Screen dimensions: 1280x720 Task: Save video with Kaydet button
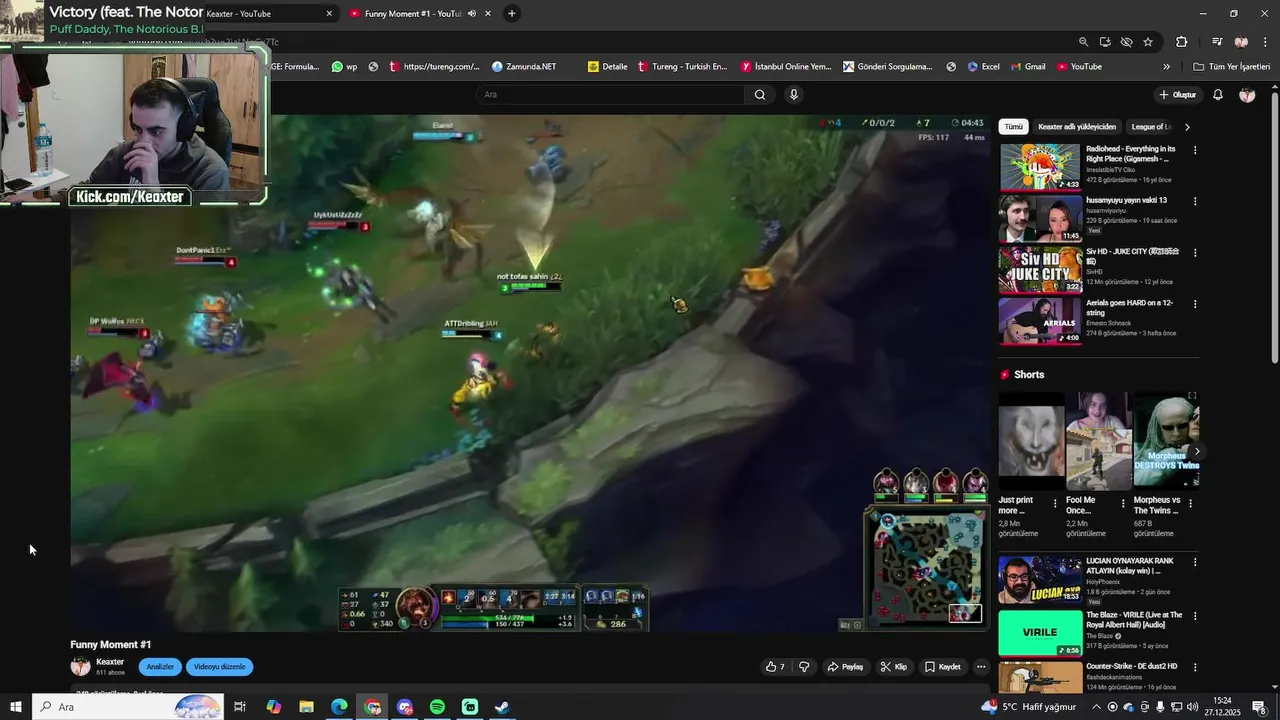tap(943, 667)
